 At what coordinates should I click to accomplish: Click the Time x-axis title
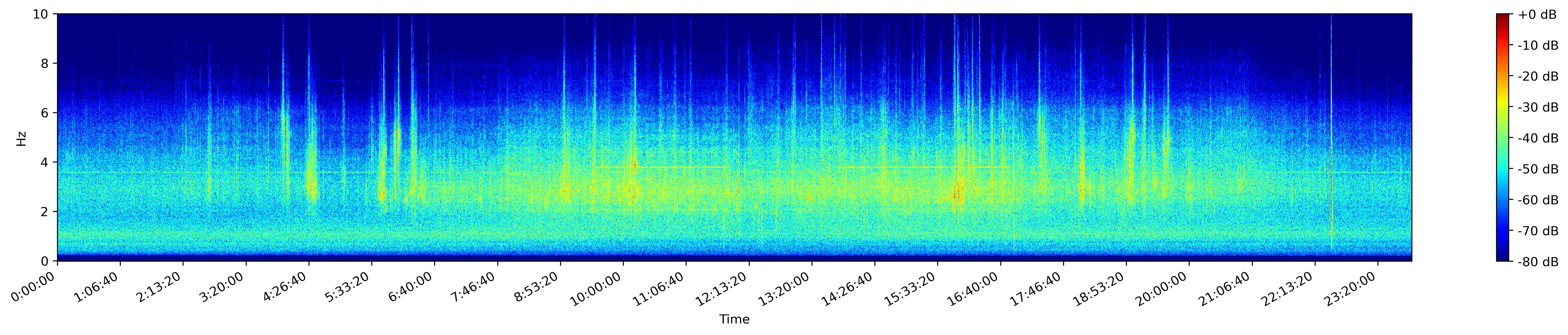pyautogui.click(x=735, y=320)
